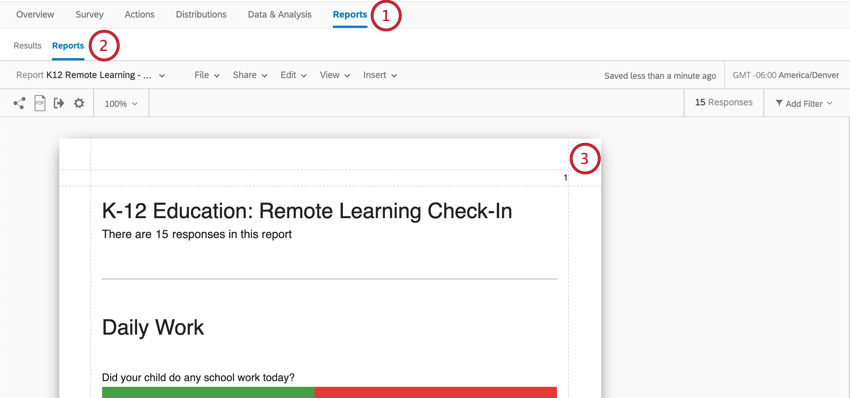Viewport: 850px width, 398px height.
Task: Open the File menu
Action: click(207, 75)
